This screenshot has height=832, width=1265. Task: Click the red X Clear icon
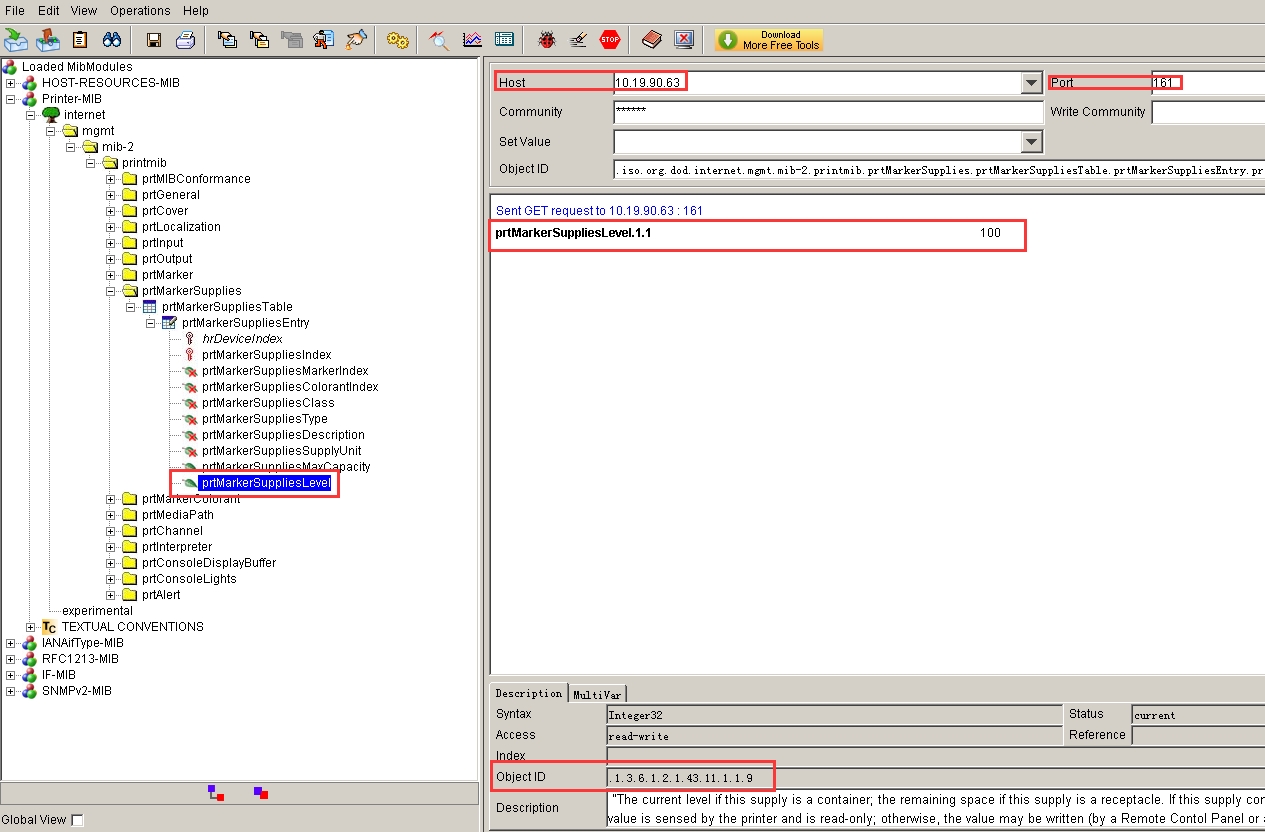click(684, 40)
